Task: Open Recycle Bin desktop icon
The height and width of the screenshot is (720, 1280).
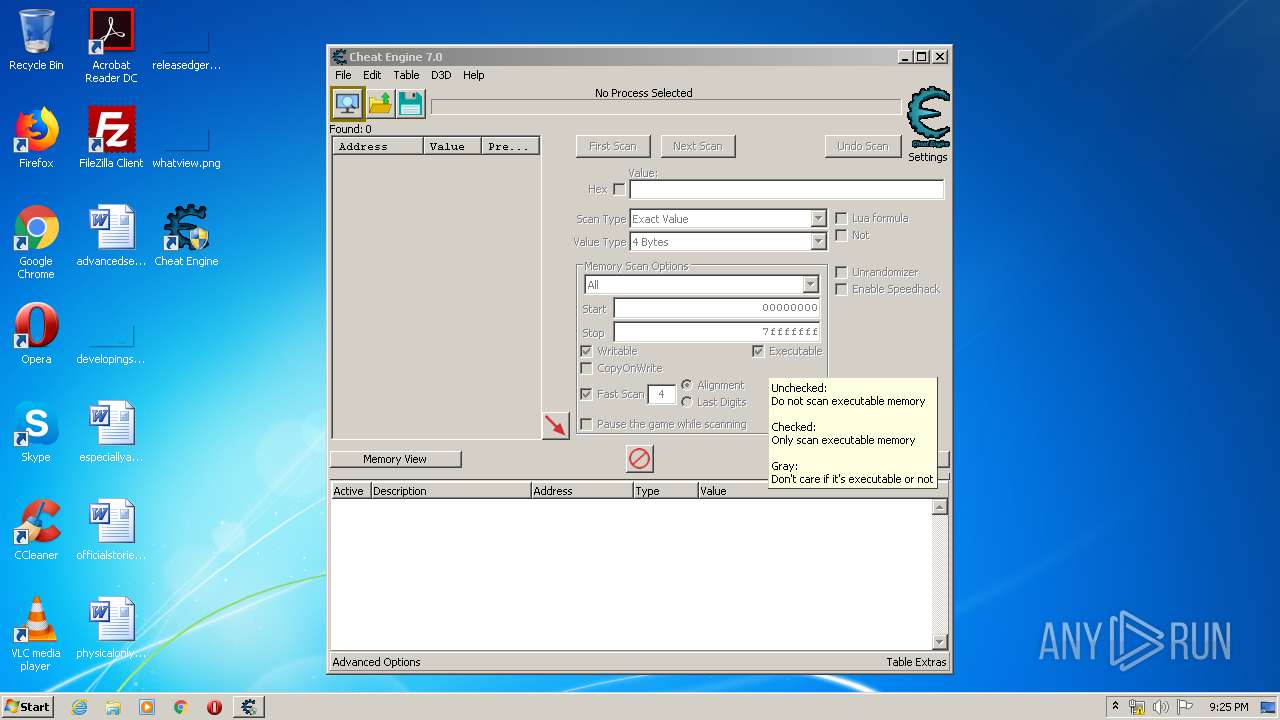Action: pyautogui.click(x=36, y=40)
